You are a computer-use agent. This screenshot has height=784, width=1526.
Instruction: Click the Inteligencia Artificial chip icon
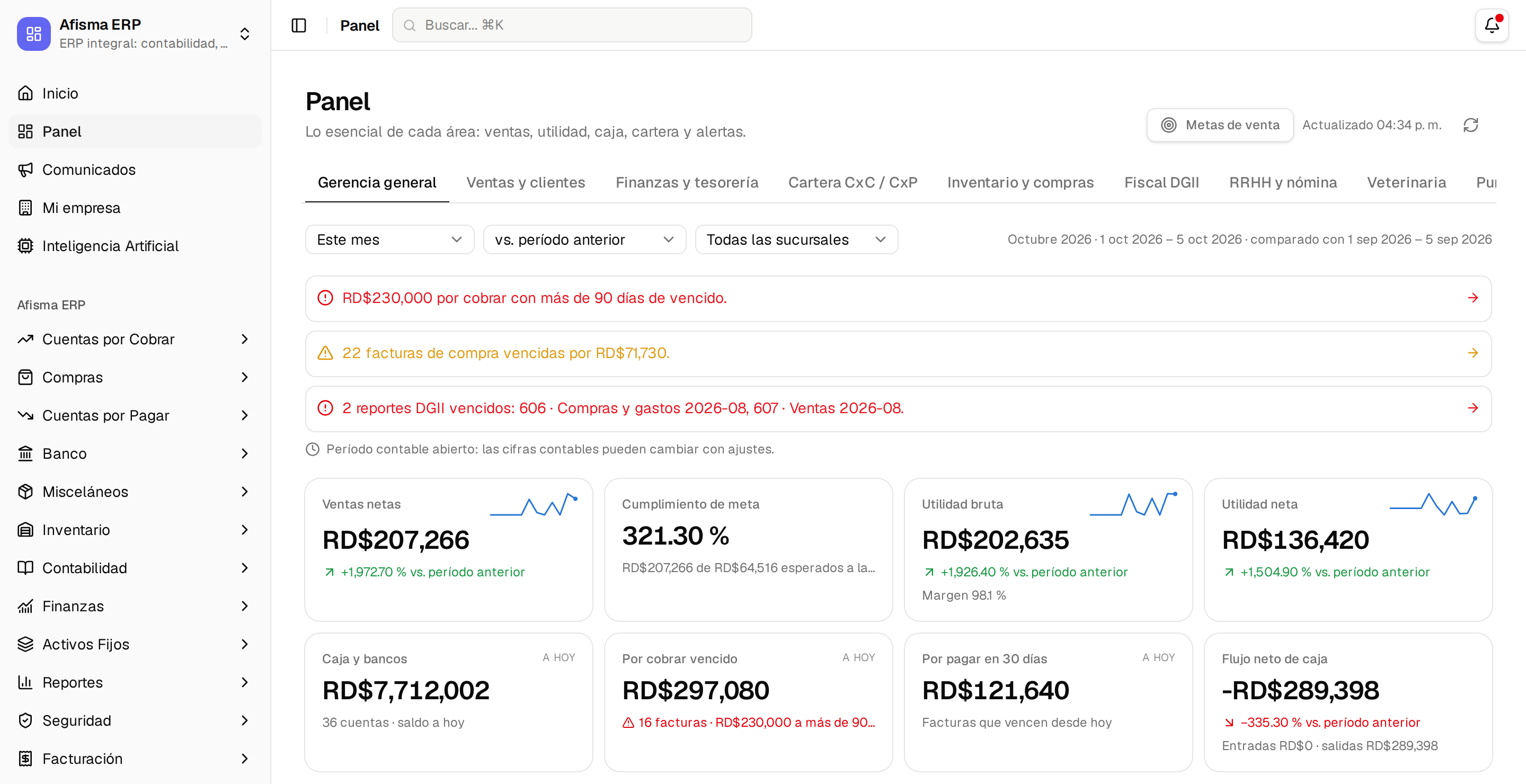point(25,246)
